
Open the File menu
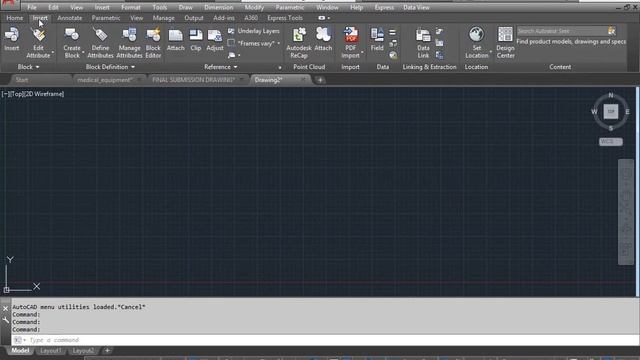[32, 7]
